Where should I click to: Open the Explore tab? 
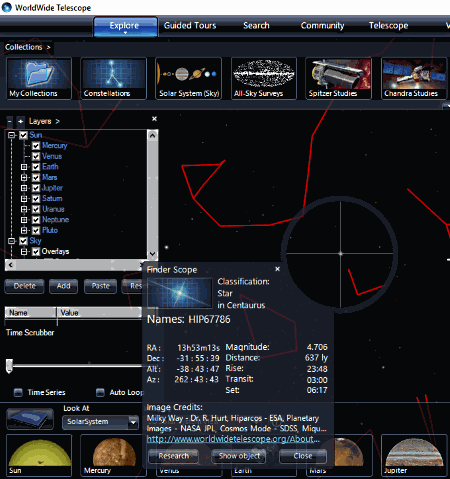tap(125, 26)
